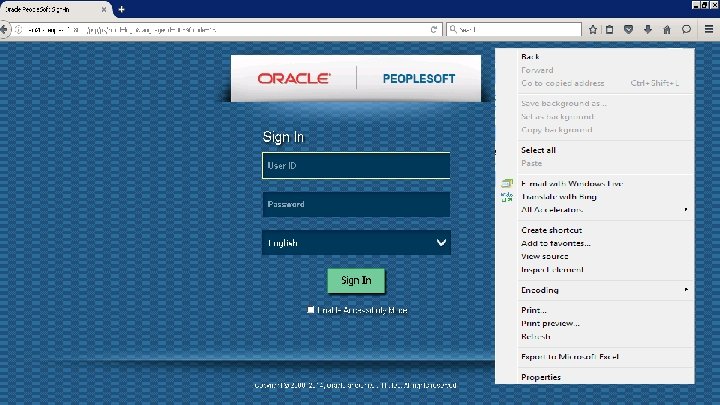The image size is (720, 405).
Task: Open the hamburger menu
Action: point(709,29)
